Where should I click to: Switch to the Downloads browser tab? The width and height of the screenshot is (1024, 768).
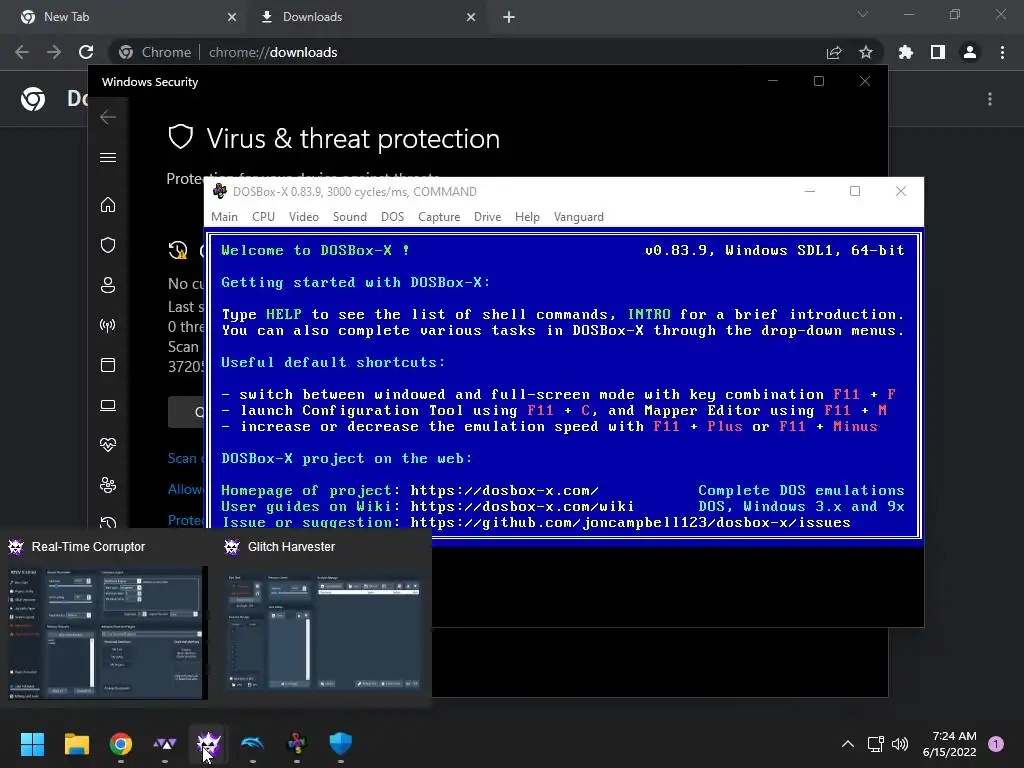pyautogui.click(x=367, y=17)
